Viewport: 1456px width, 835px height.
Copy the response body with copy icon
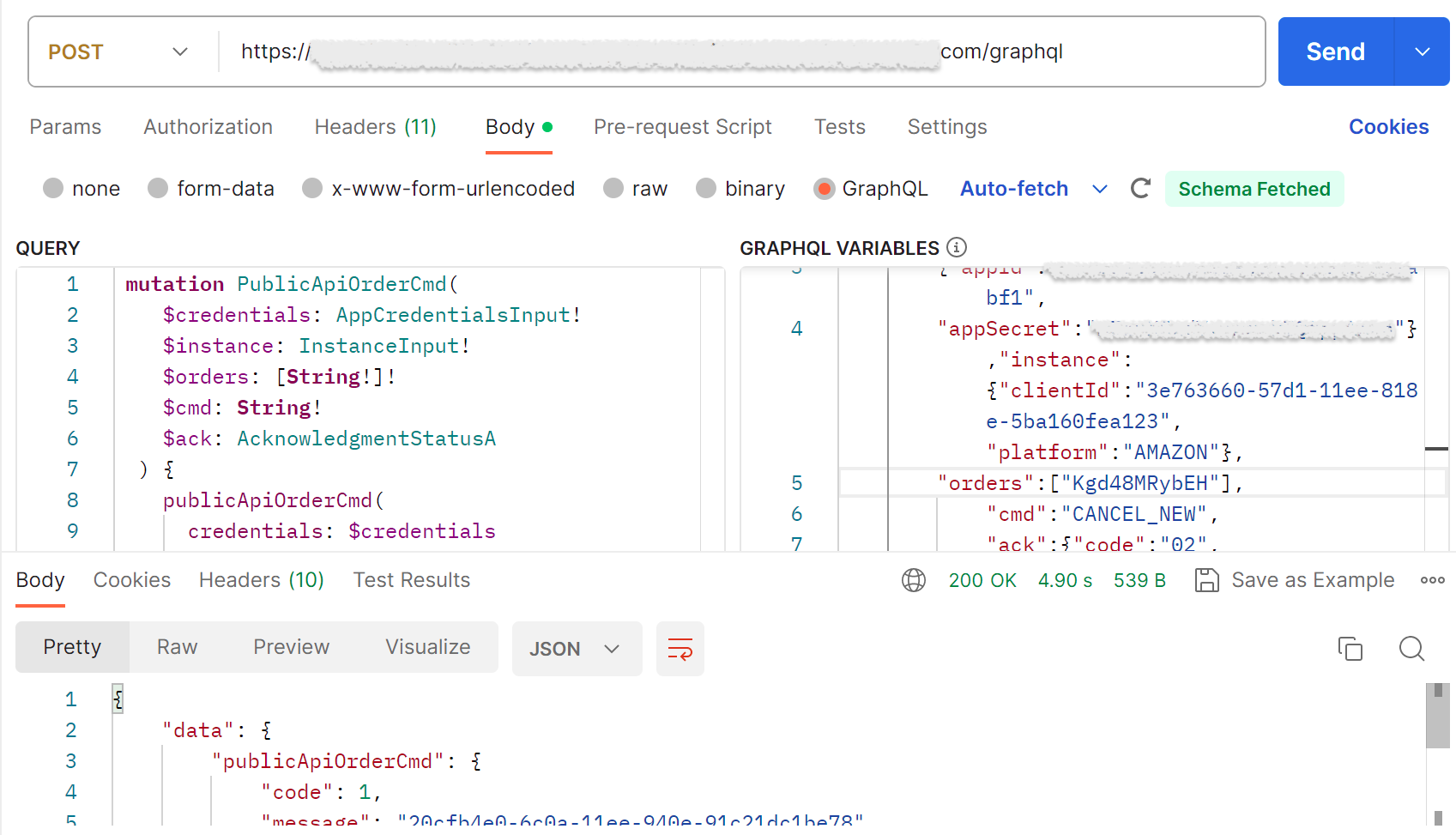[1350, 649]
